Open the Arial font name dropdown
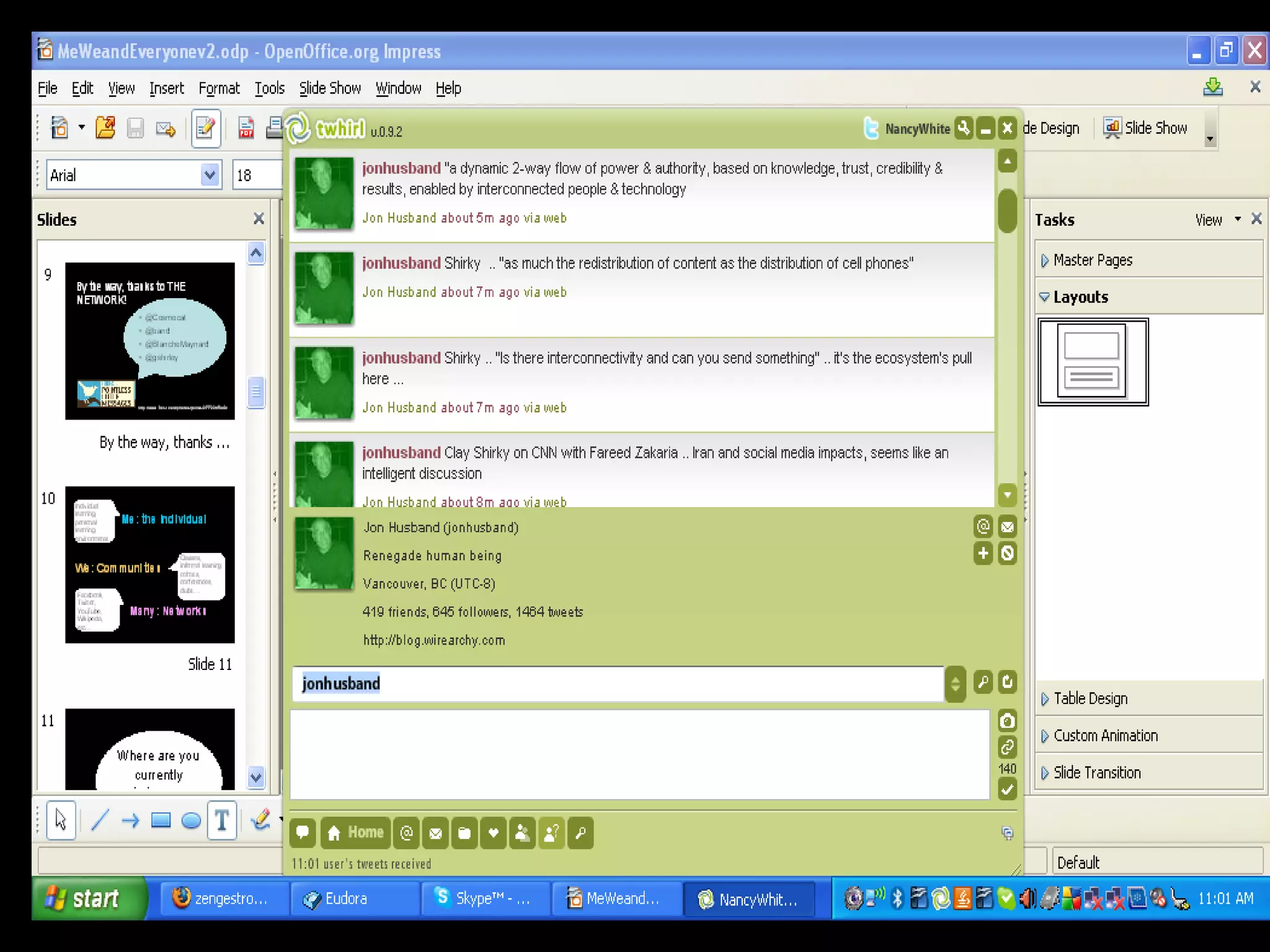Viewport: 1270px width, 952px height. [210, 175]
